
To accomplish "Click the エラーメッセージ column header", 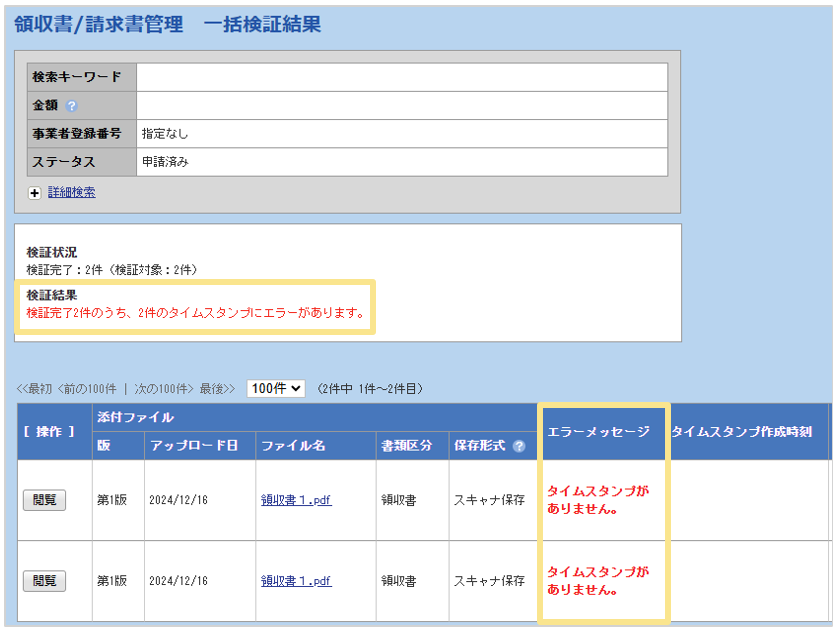I will coord(599,432).
